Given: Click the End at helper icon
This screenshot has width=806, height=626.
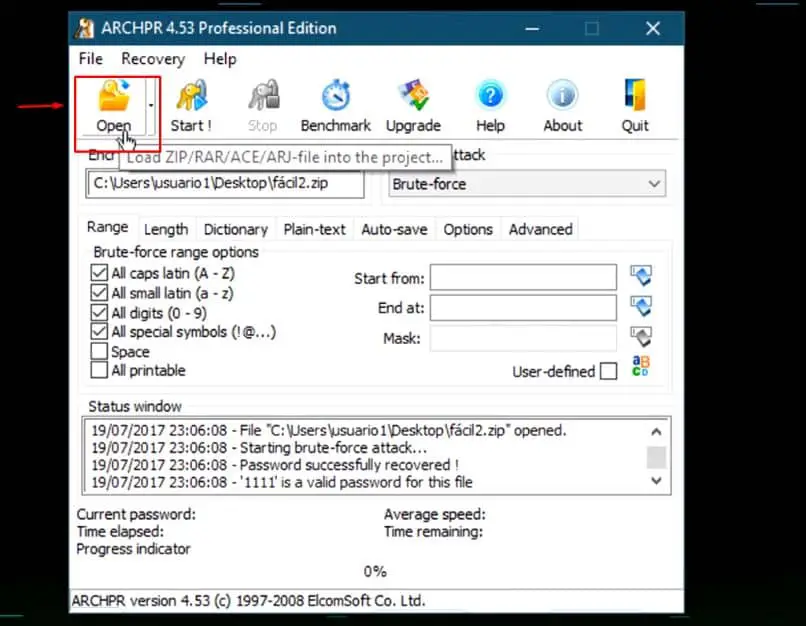Looking at the screenshot, I should (641, 306).
